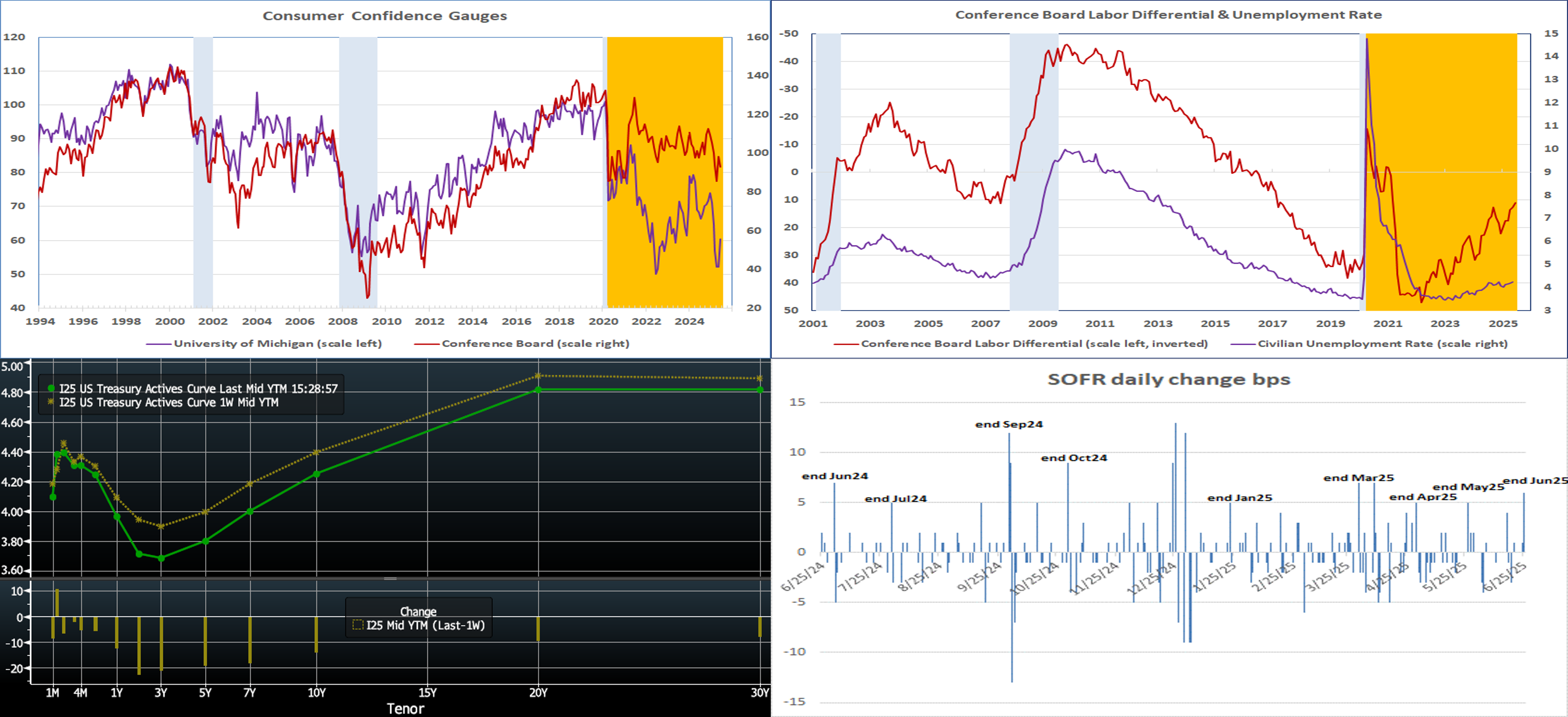Click the 5Y tenor axis label
1568x717 pixels.
click(x=205, y=693)
